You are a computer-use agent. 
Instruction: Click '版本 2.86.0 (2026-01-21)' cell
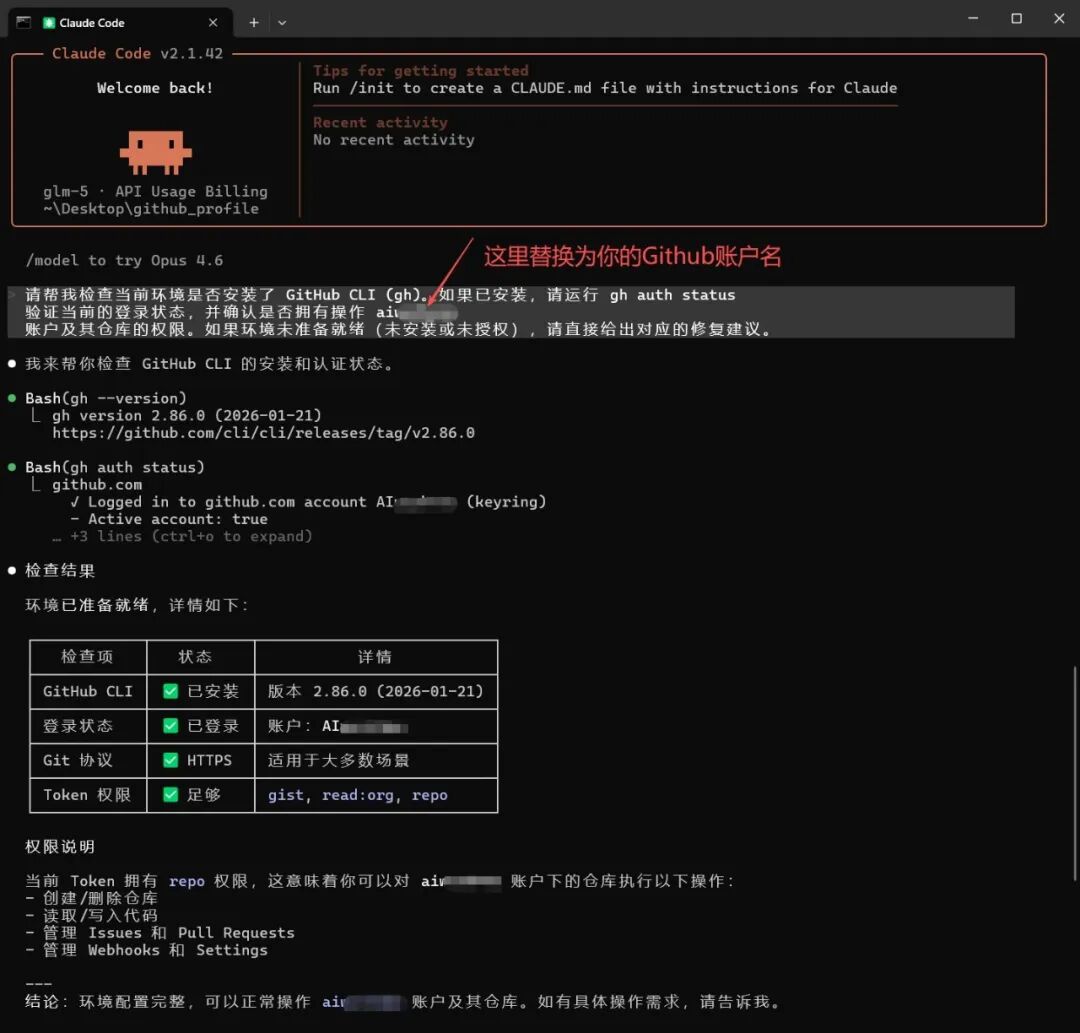pyautogui.click(x=375, y=691)
